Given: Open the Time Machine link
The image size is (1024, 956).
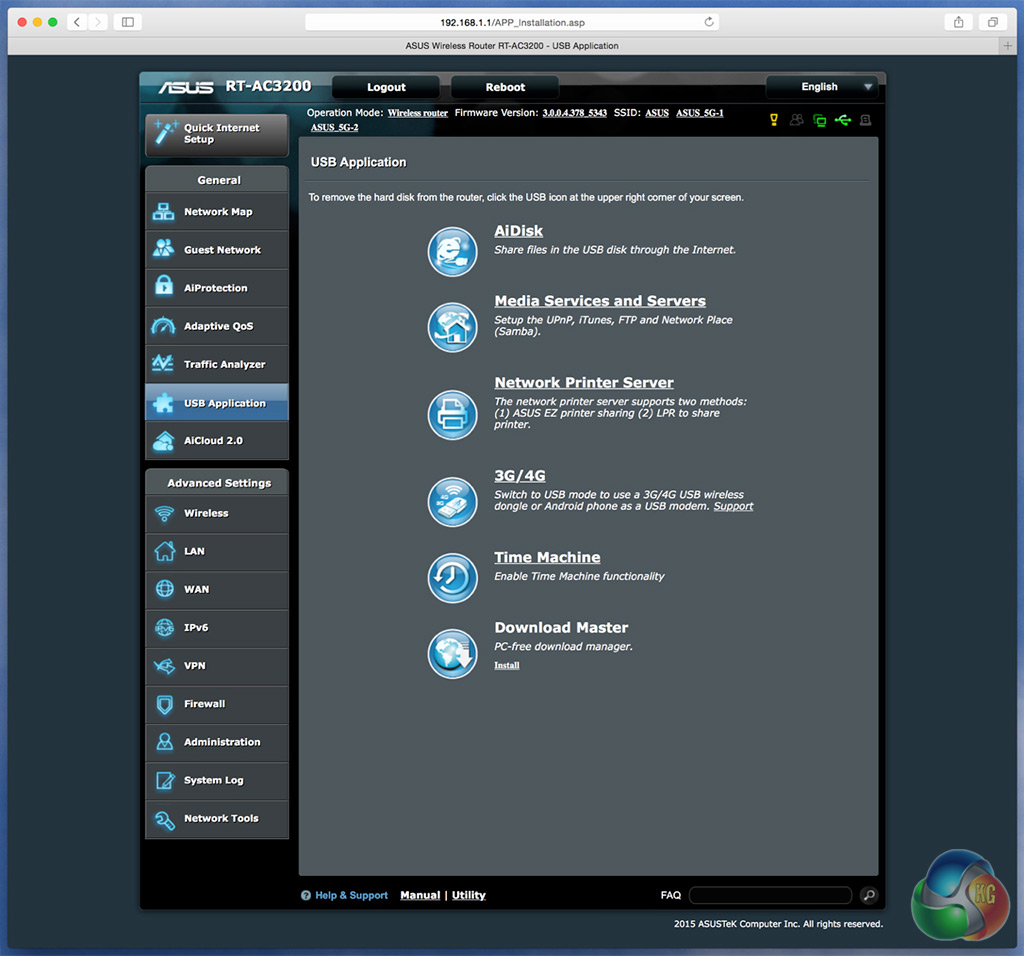Looking at the screenshot, I should coord(547,557).
